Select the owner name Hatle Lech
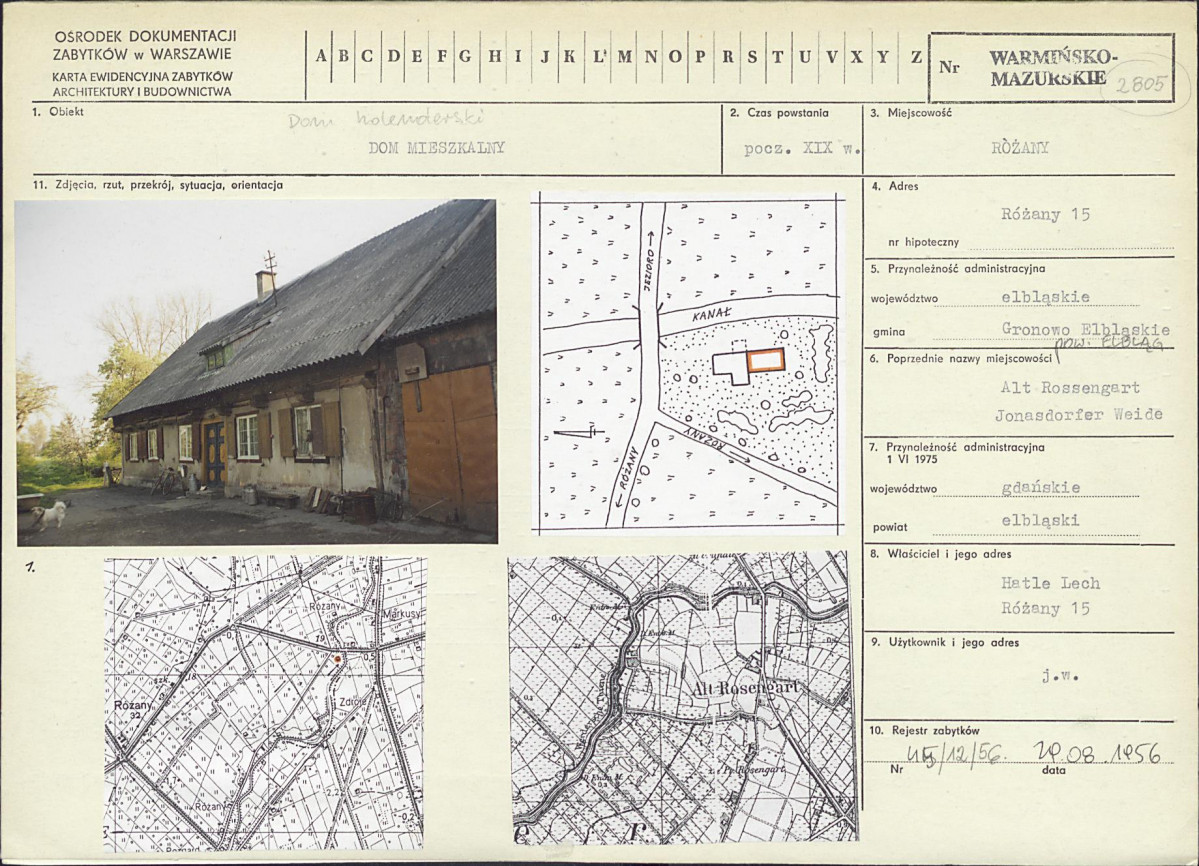Viewport: 1199px width, 866px height. point(1051,583)
